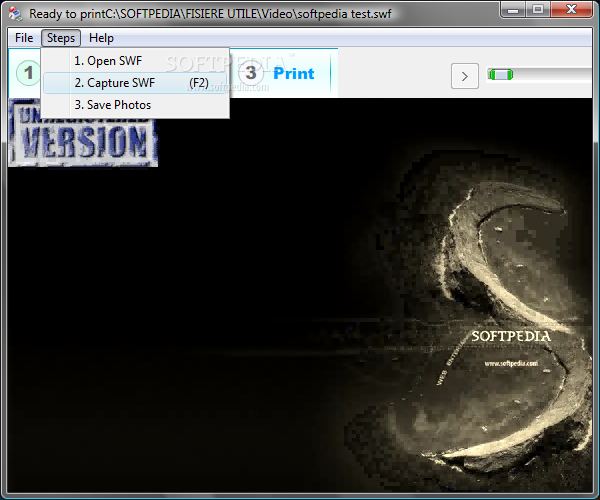Click the green progress slider handle
600x500 pixels.
tap(501, 75)
